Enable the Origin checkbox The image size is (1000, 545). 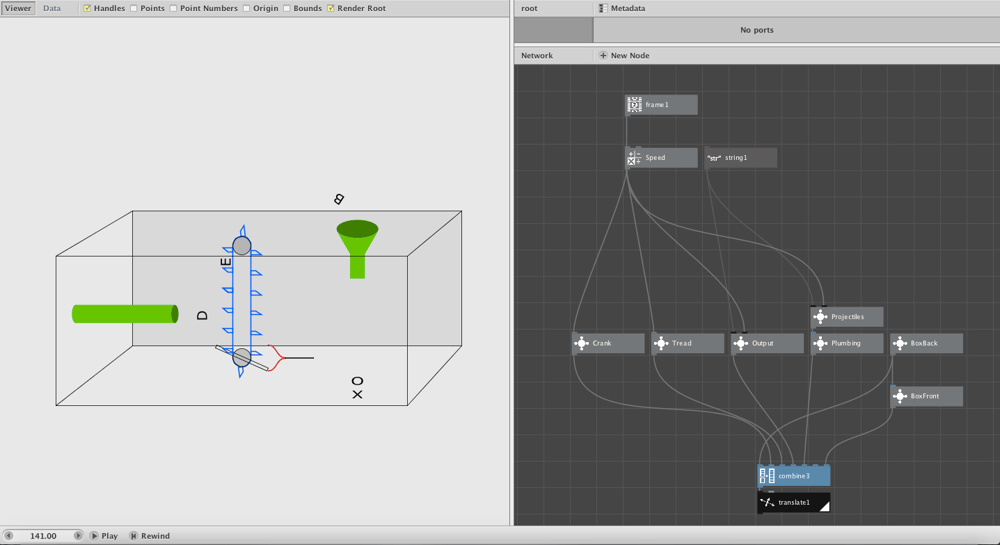pyautogui.click(x=246, y=8)
